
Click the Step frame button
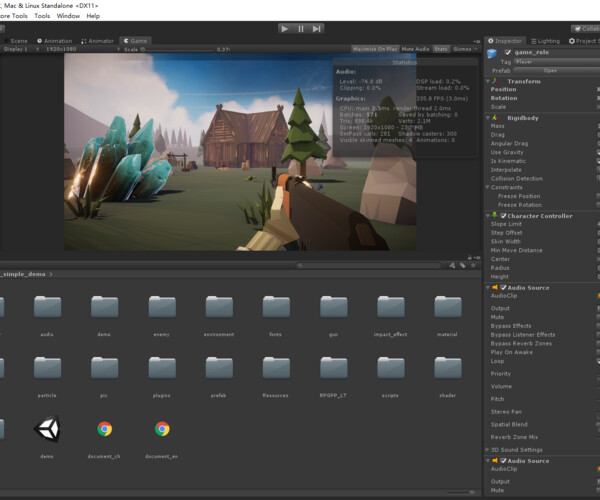pyautogui.click(x=316, y=29)
